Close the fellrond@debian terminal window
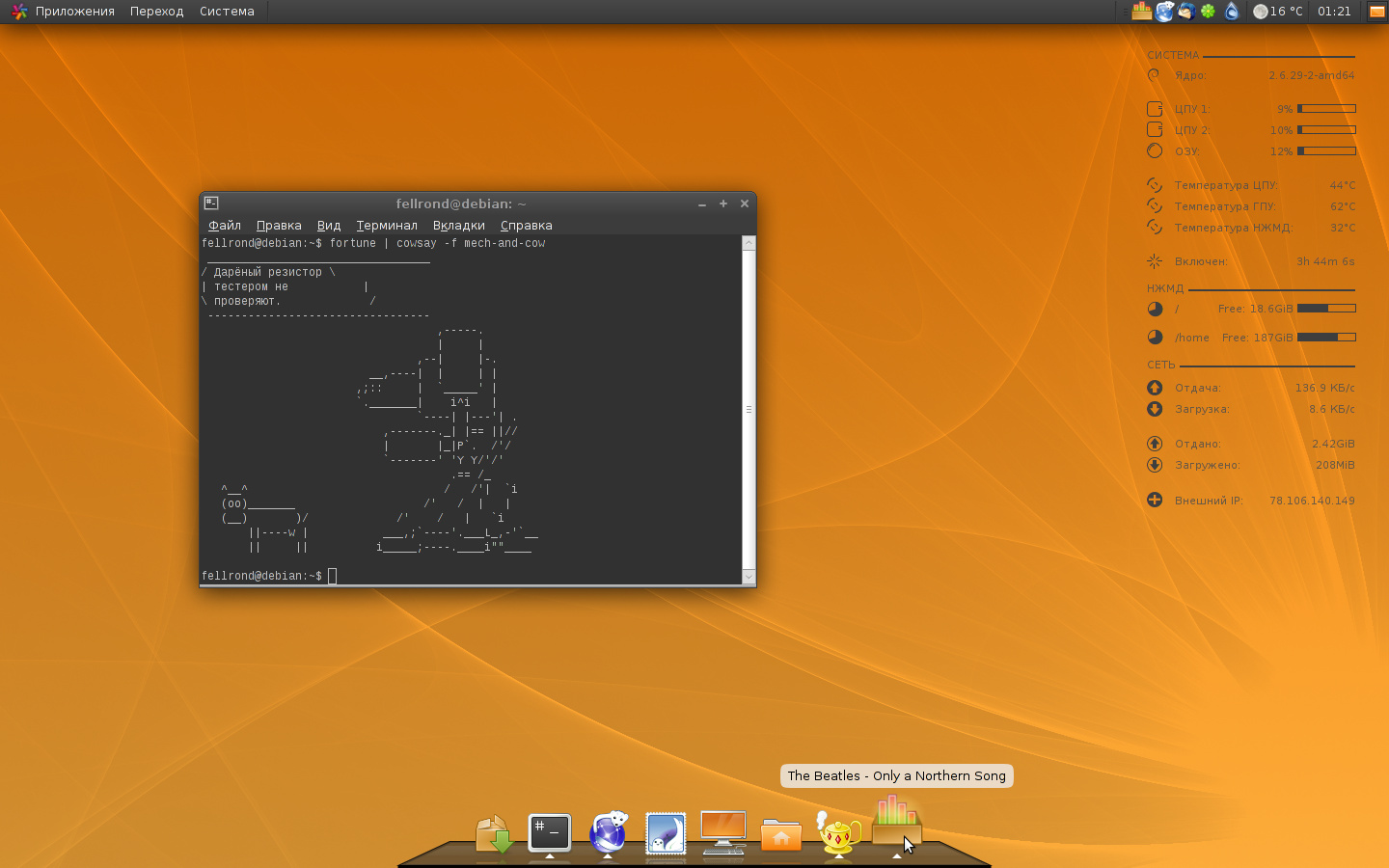The height and width of the screenshot is (868, 1389). tap(745, 203)
